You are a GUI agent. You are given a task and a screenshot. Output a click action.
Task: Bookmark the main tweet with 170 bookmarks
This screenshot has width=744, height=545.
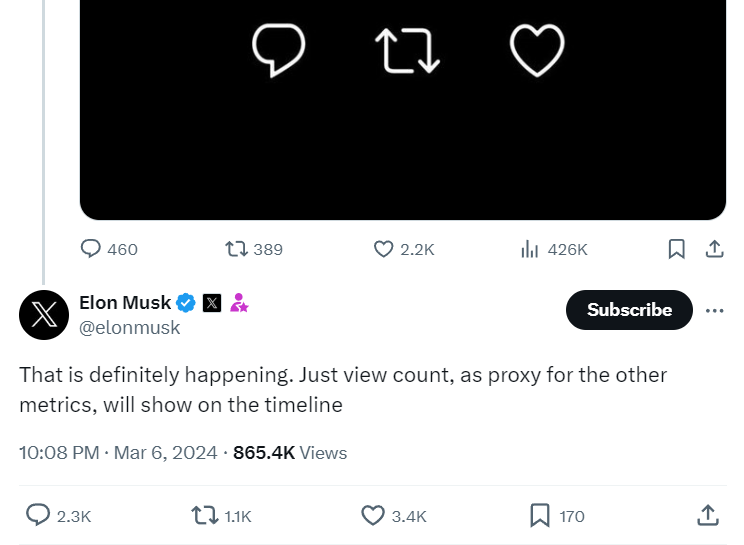coord(539,515)
